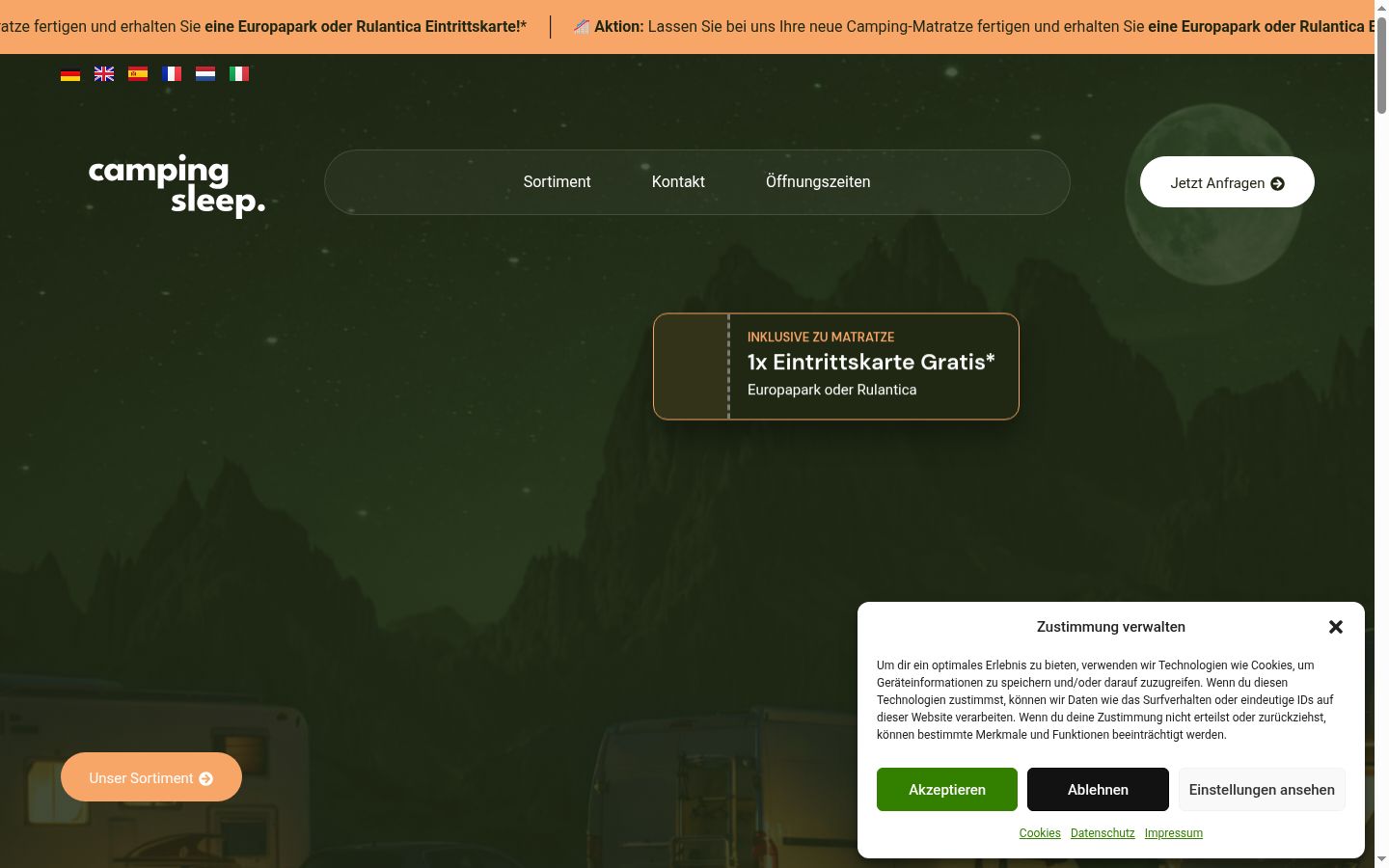
Task: Click the 'Zustimmung verwalten' heading
Action: (1111, 627)
